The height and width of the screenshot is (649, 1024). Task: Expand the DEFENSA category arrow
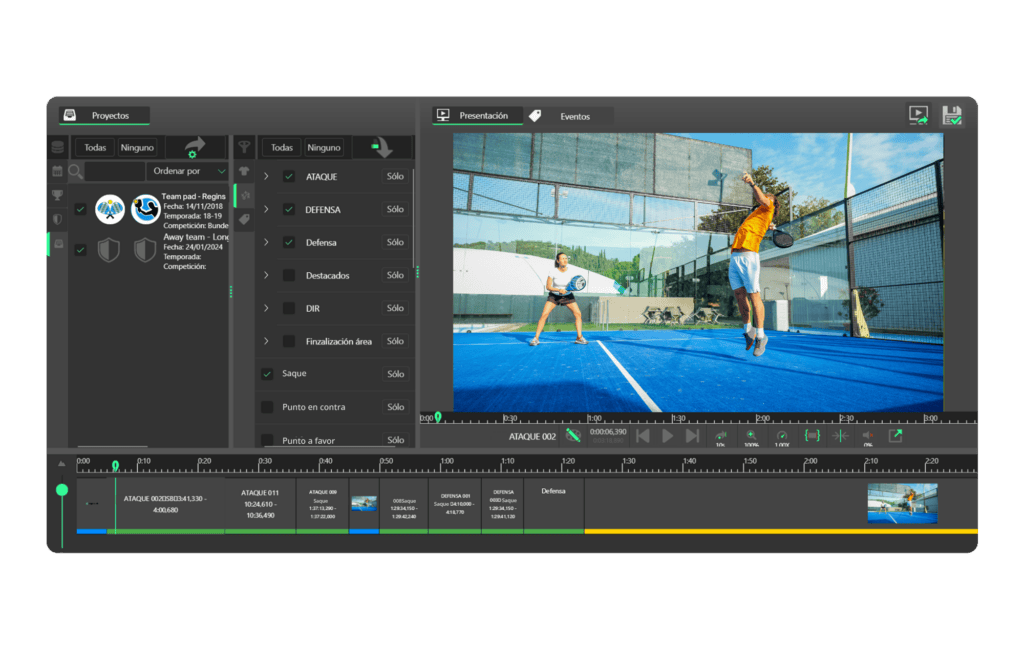tap(266, 210)
